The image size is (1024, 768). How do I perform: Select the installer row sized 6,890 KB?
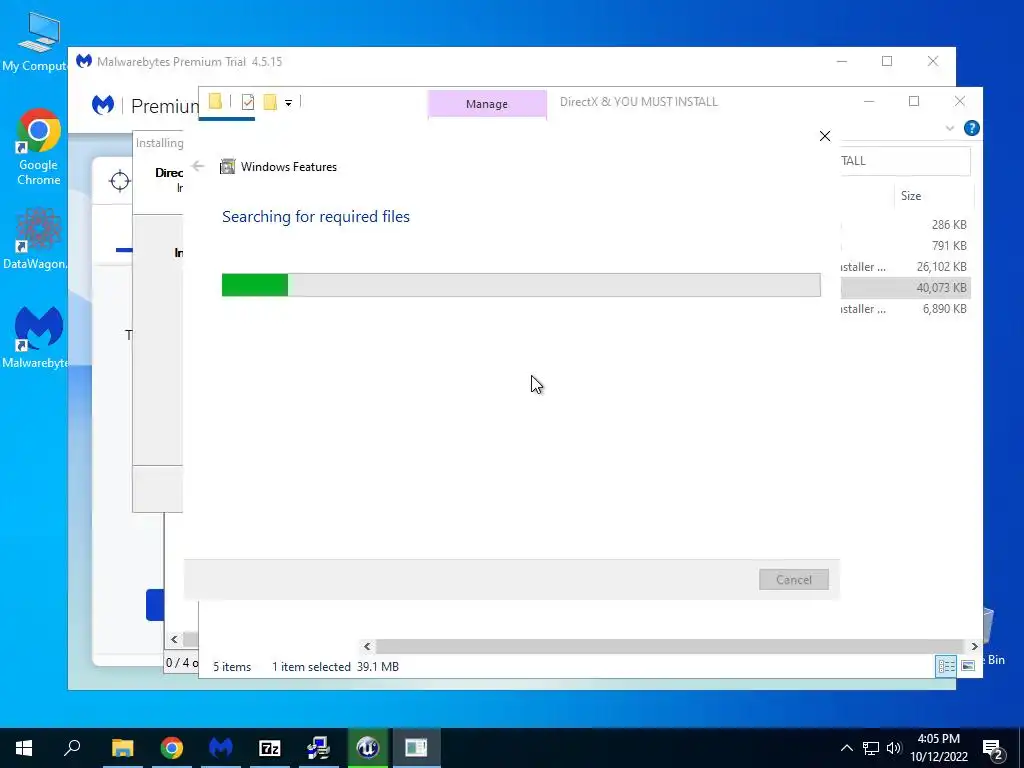[905, 309]
